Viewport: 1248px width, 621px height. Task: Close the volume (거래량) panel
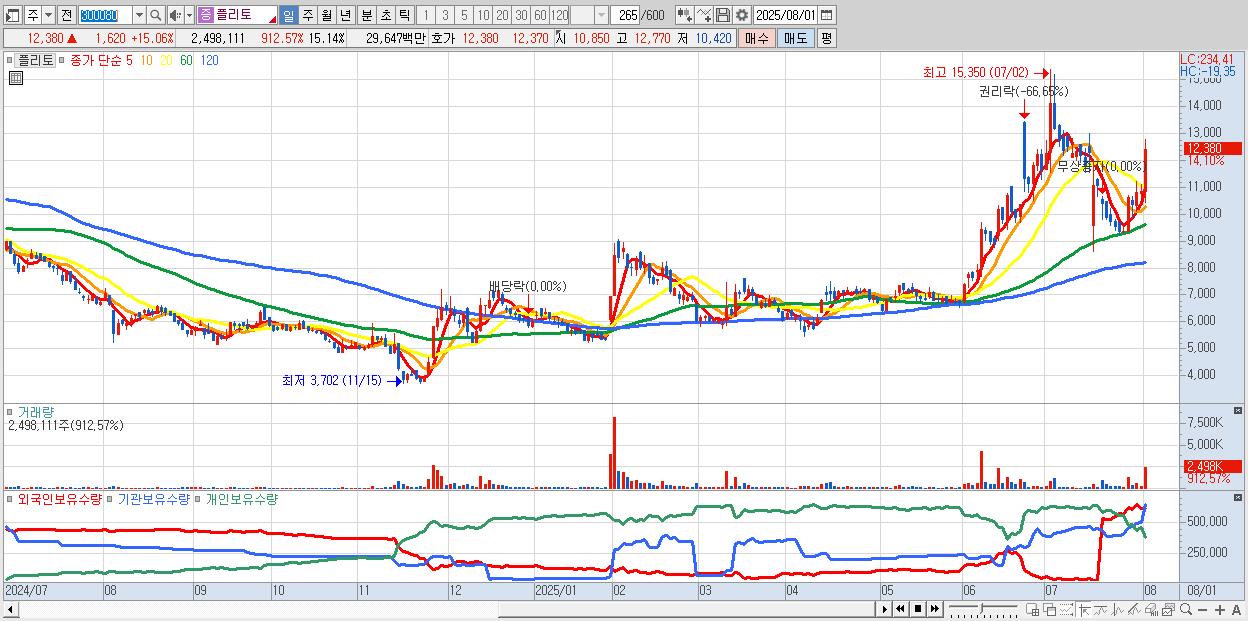[1238, 411]
